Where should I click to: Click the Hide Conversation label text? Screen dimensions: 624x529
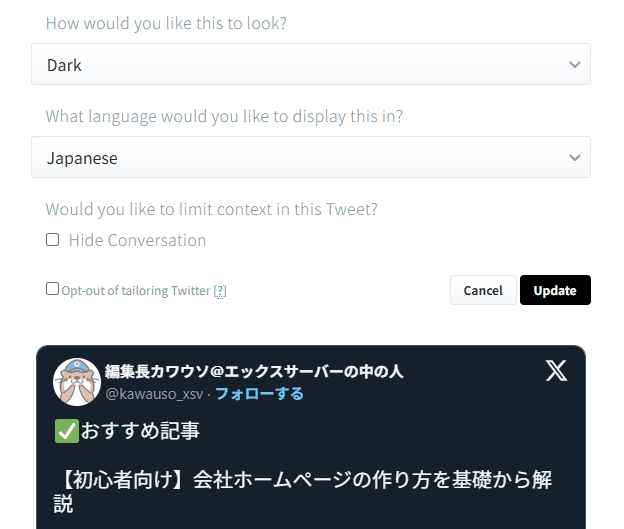click(x=137, y=240)
